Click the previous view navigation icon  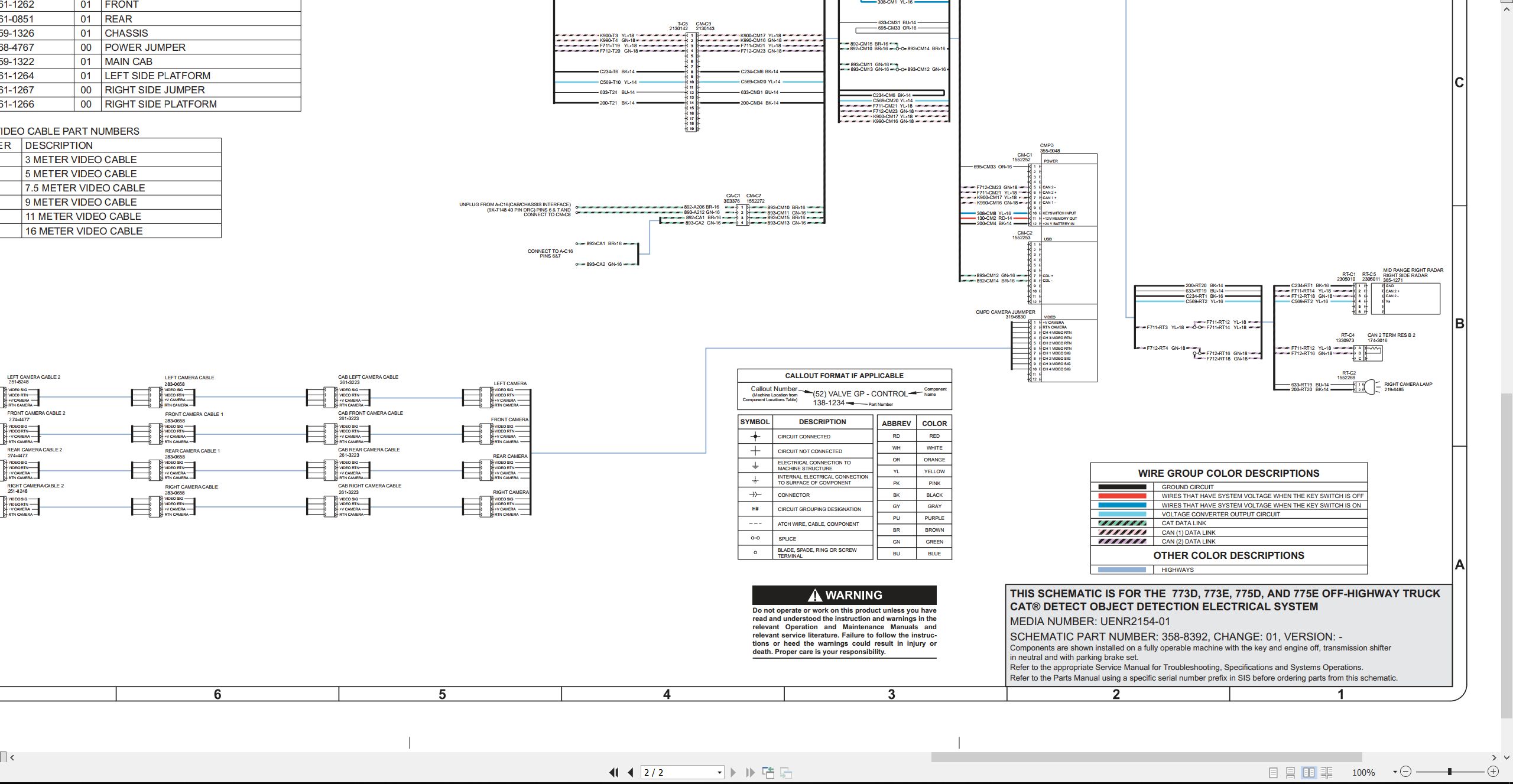point(768,772)
